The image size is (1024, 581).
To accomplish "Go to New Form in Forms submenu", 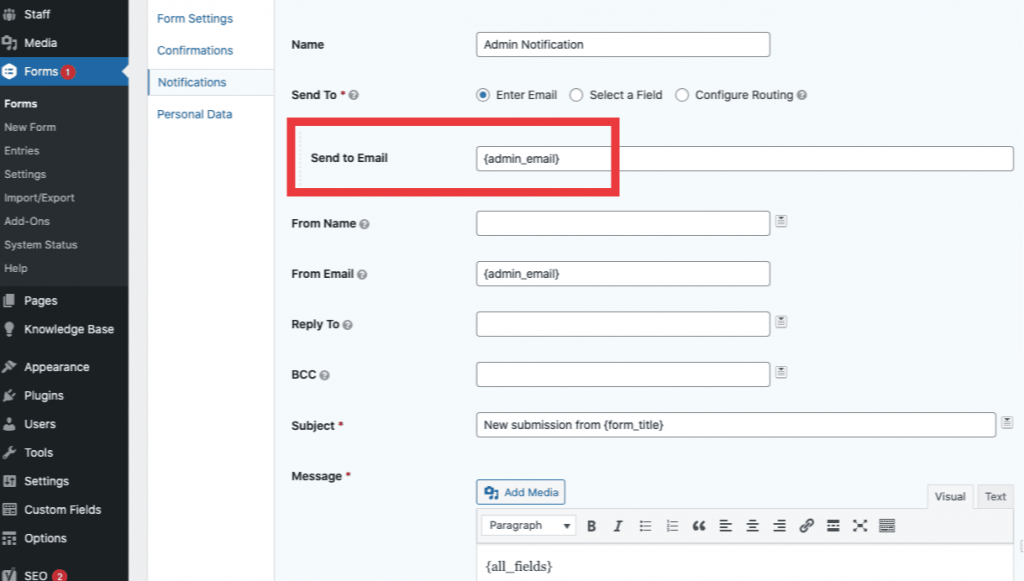I will [30, 127].
